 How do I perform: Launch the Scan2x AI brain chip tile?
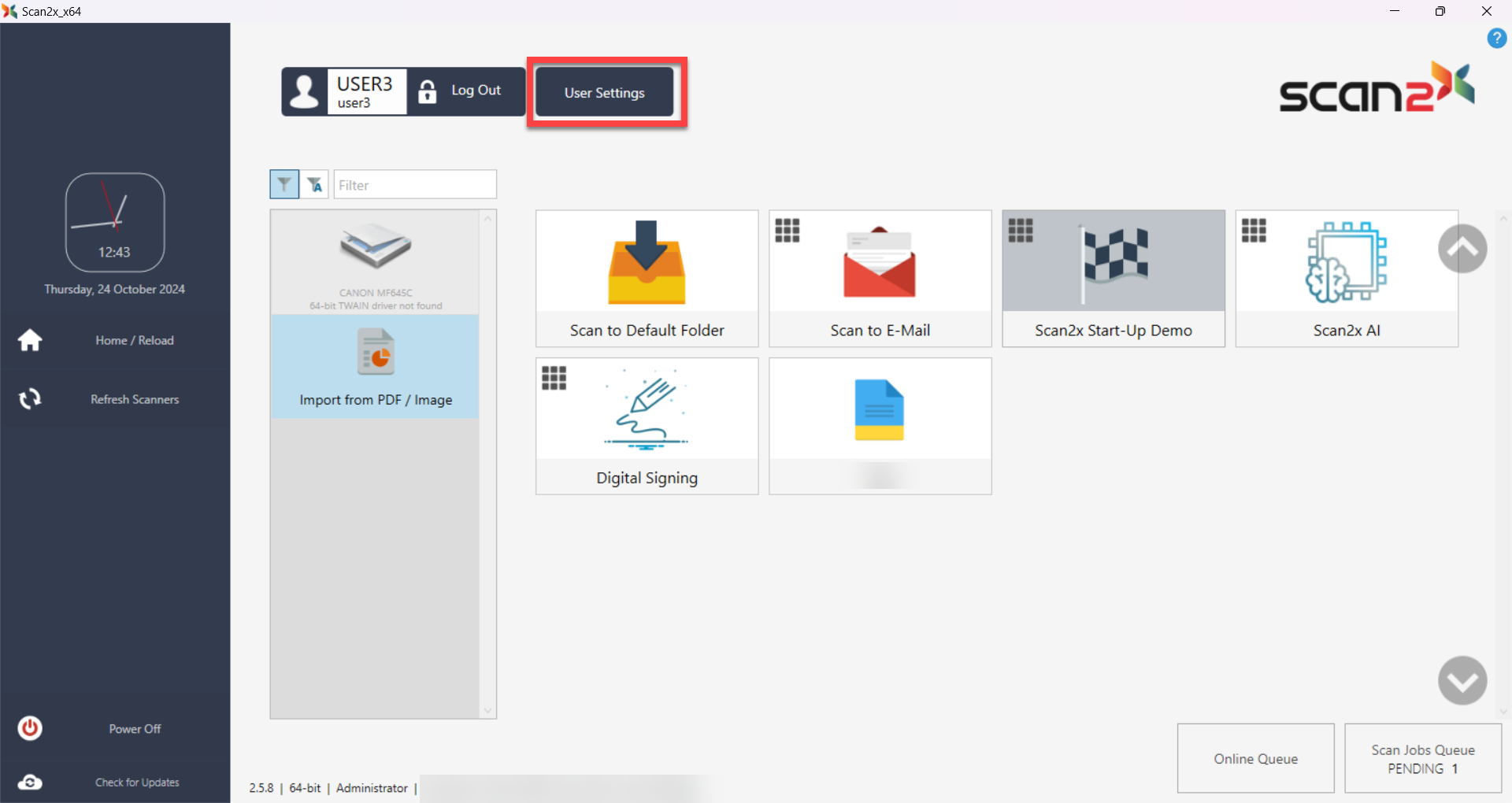coord(1346,278)
